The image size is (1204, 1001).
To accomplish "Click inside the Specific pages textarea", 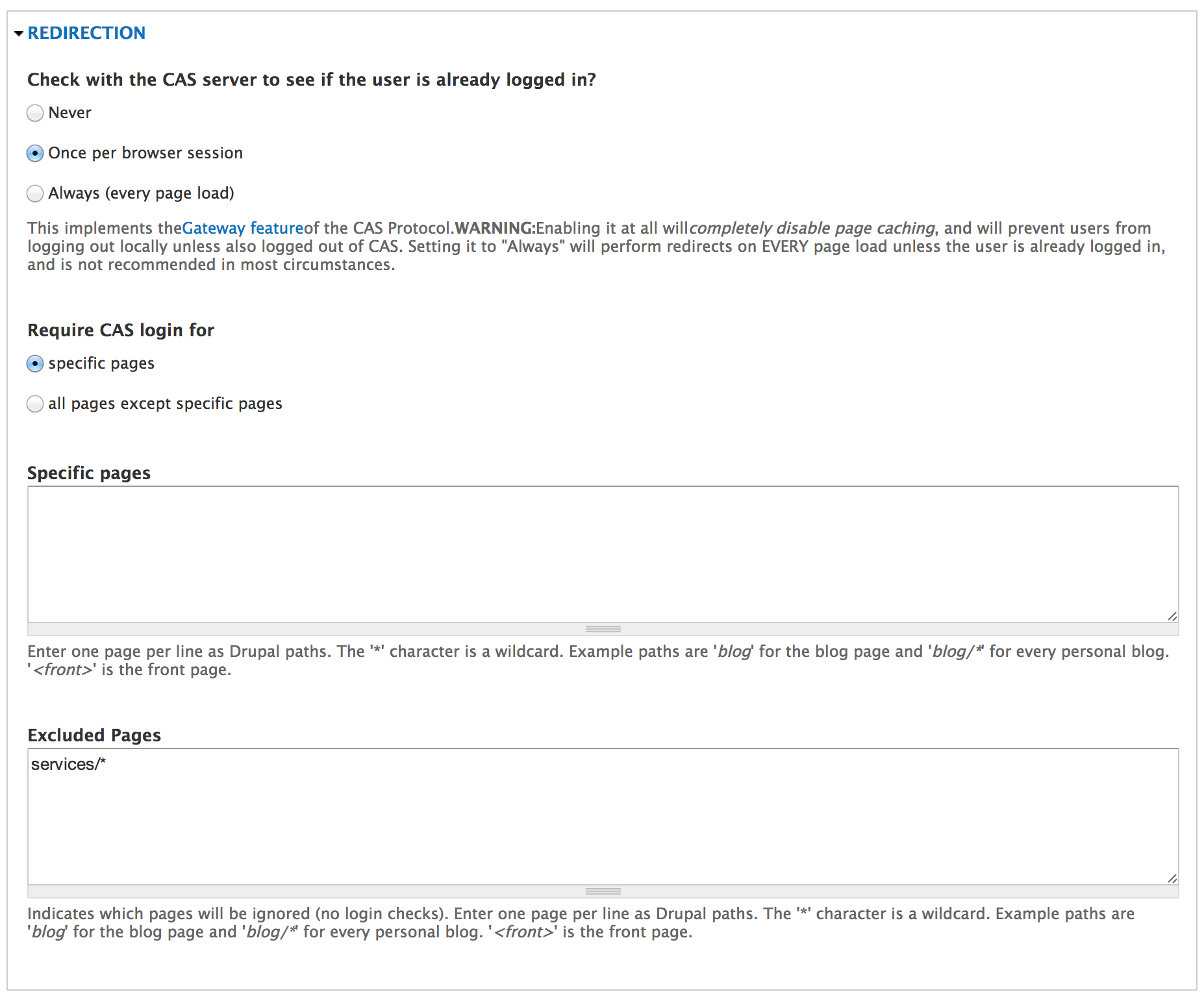I will (x=603, y=554).
